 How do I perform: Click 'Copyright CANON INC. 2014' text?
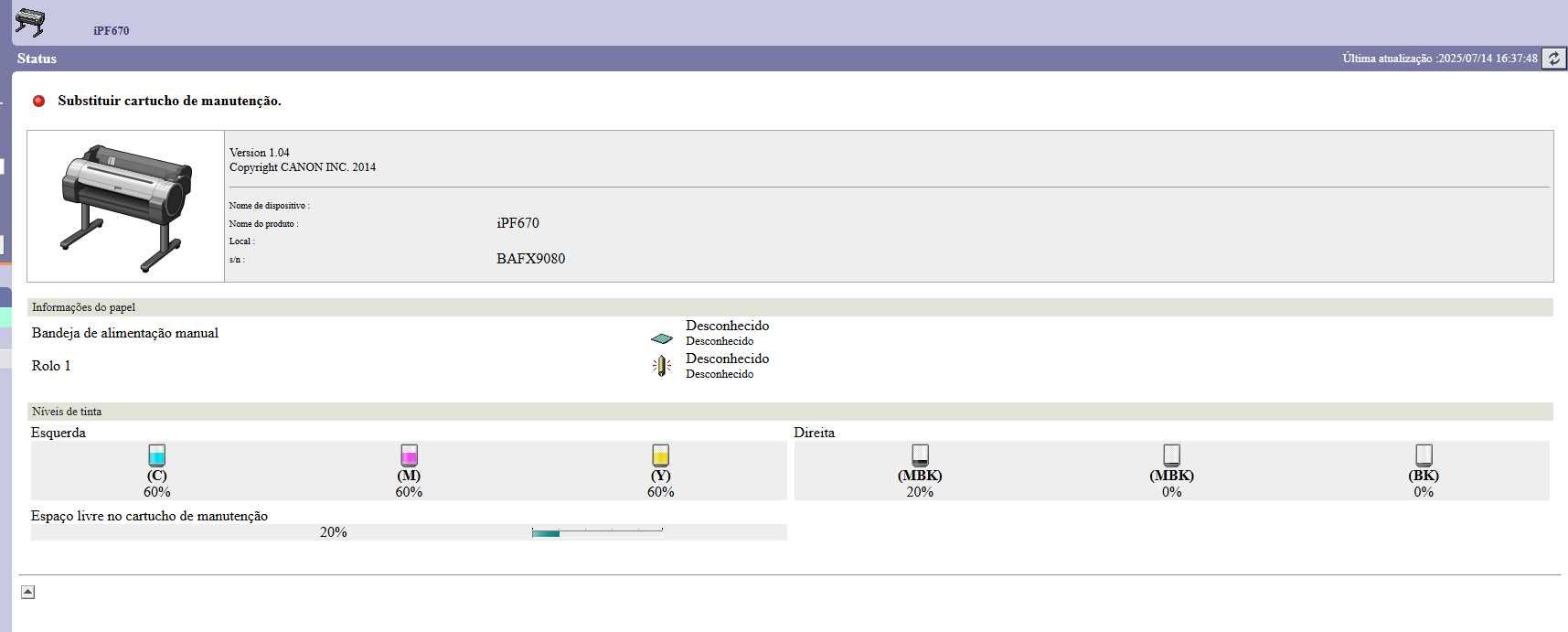(303, 167)
